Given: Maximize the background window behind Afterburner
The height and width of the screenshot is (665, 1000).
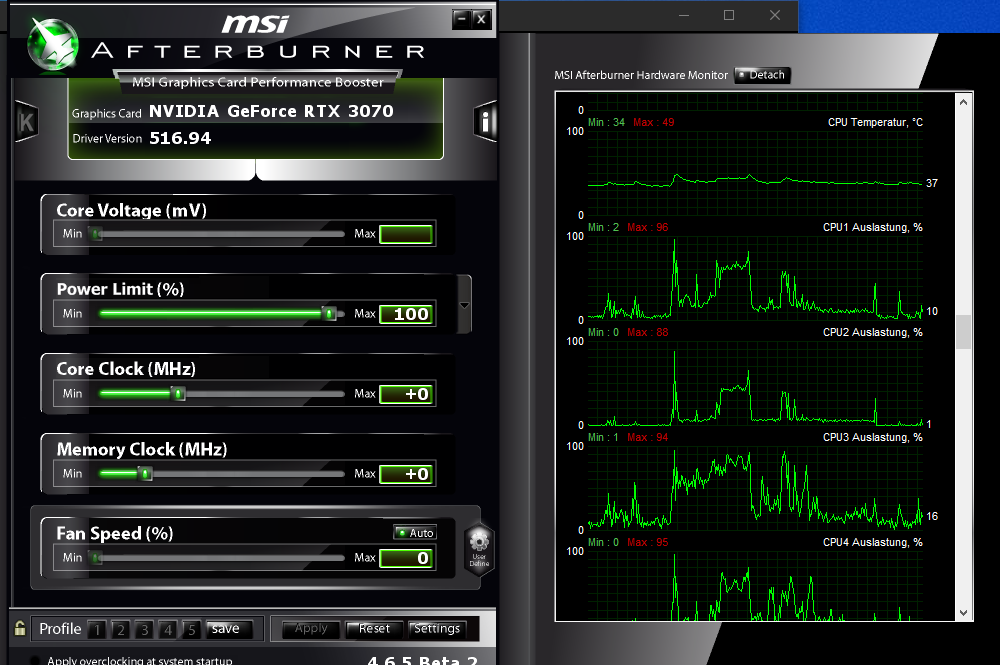Looking at the screenshot, I should (729, 15).
